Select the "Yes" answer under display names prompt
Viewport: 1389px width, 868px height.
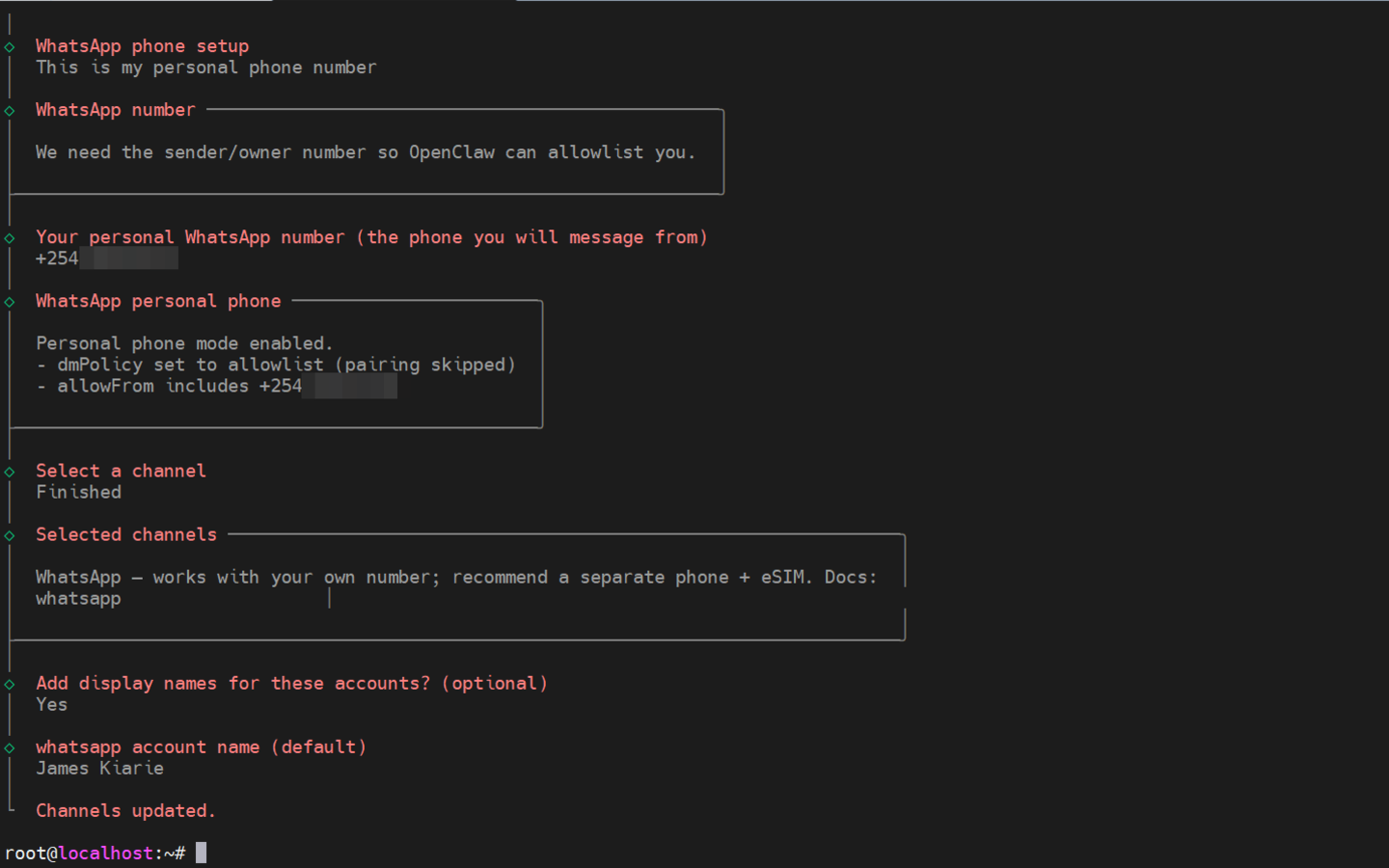pos(51,705)
